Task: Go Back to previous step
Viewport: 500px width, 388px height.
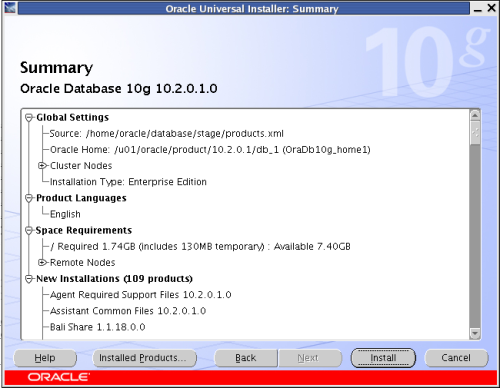Action: click(x=246, y=358)
